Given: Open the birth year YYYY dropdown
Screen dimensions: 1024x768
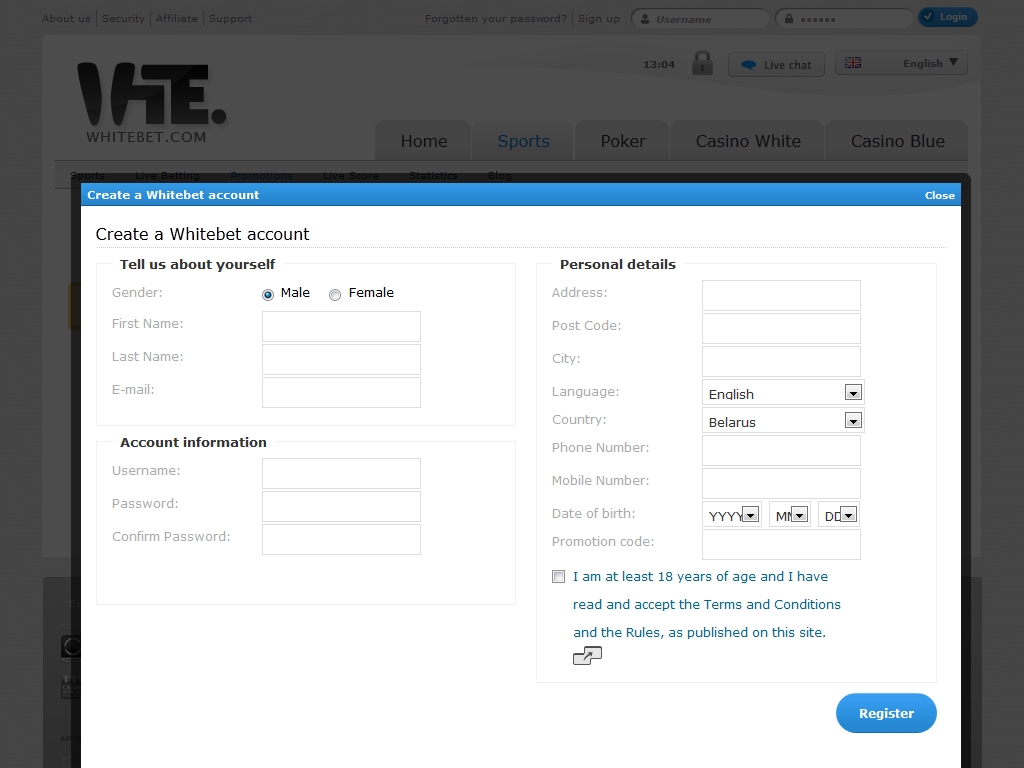Looking at the screenshot, I should [750, 515].
